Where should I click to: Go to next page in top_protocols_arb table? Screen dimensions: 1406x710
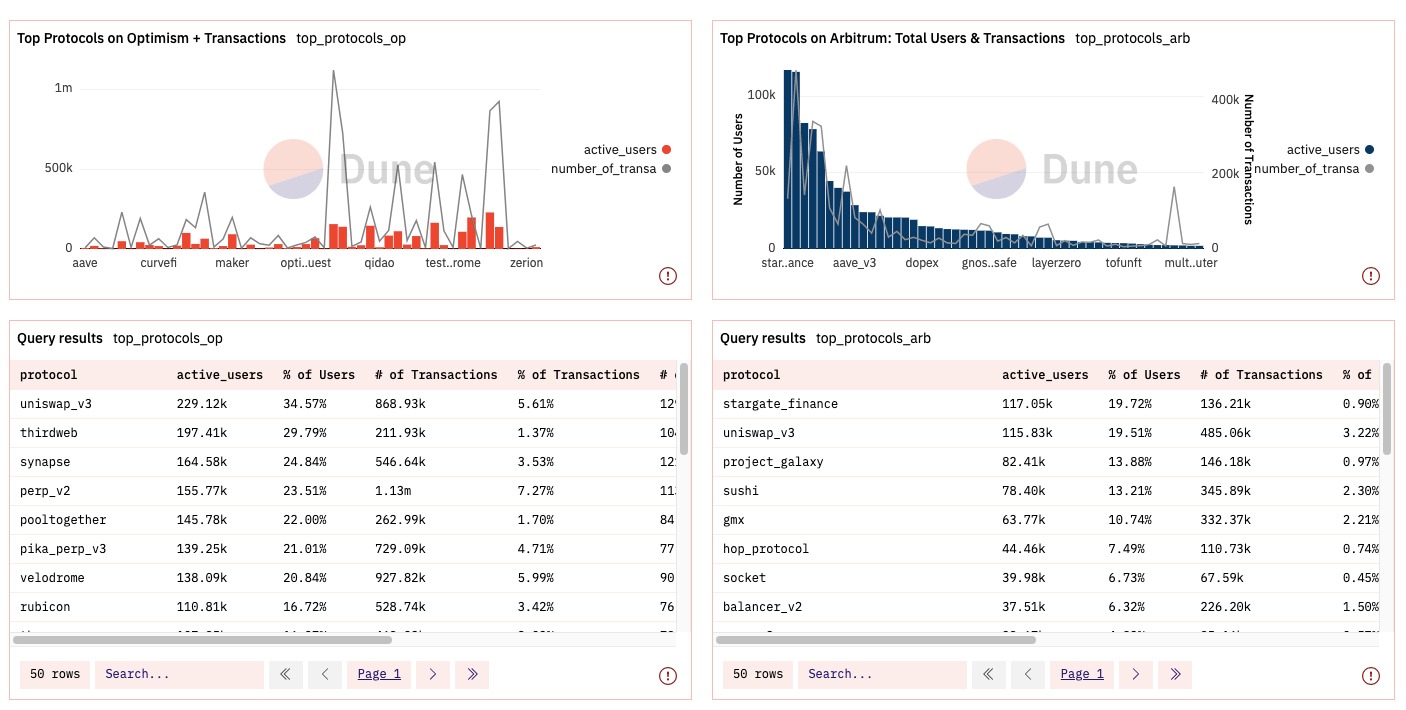1136,674
